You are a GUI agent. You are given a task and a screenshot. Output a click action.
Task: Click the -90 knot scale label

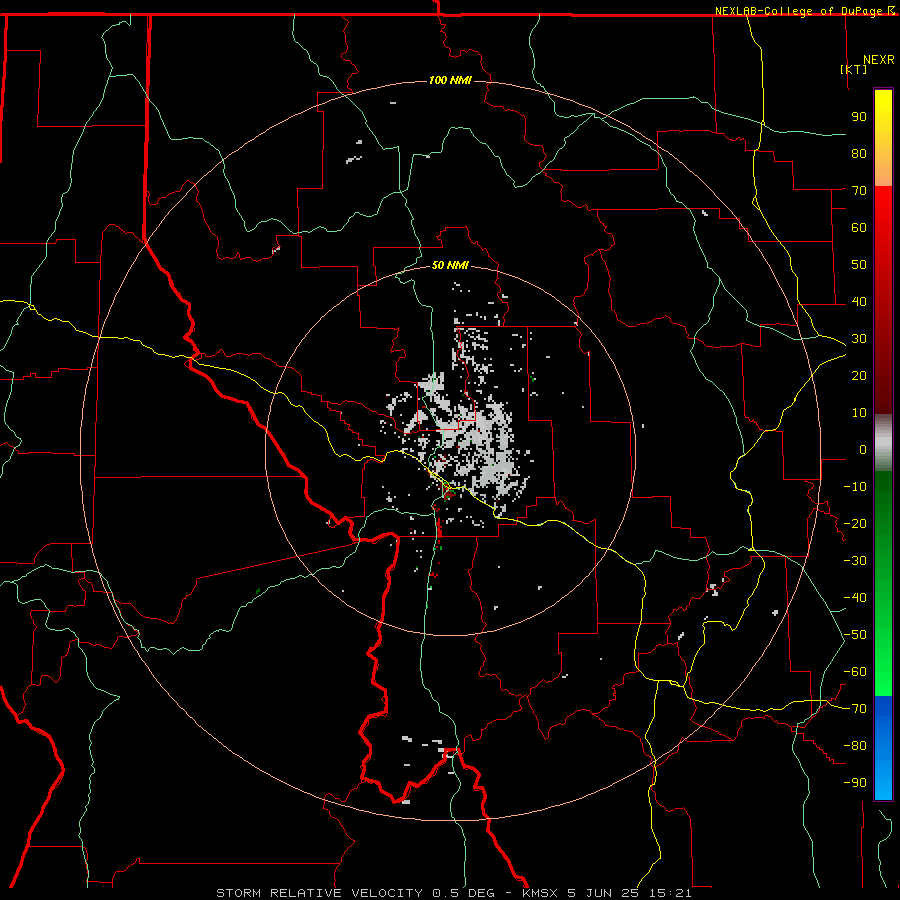tap(855, 783)
